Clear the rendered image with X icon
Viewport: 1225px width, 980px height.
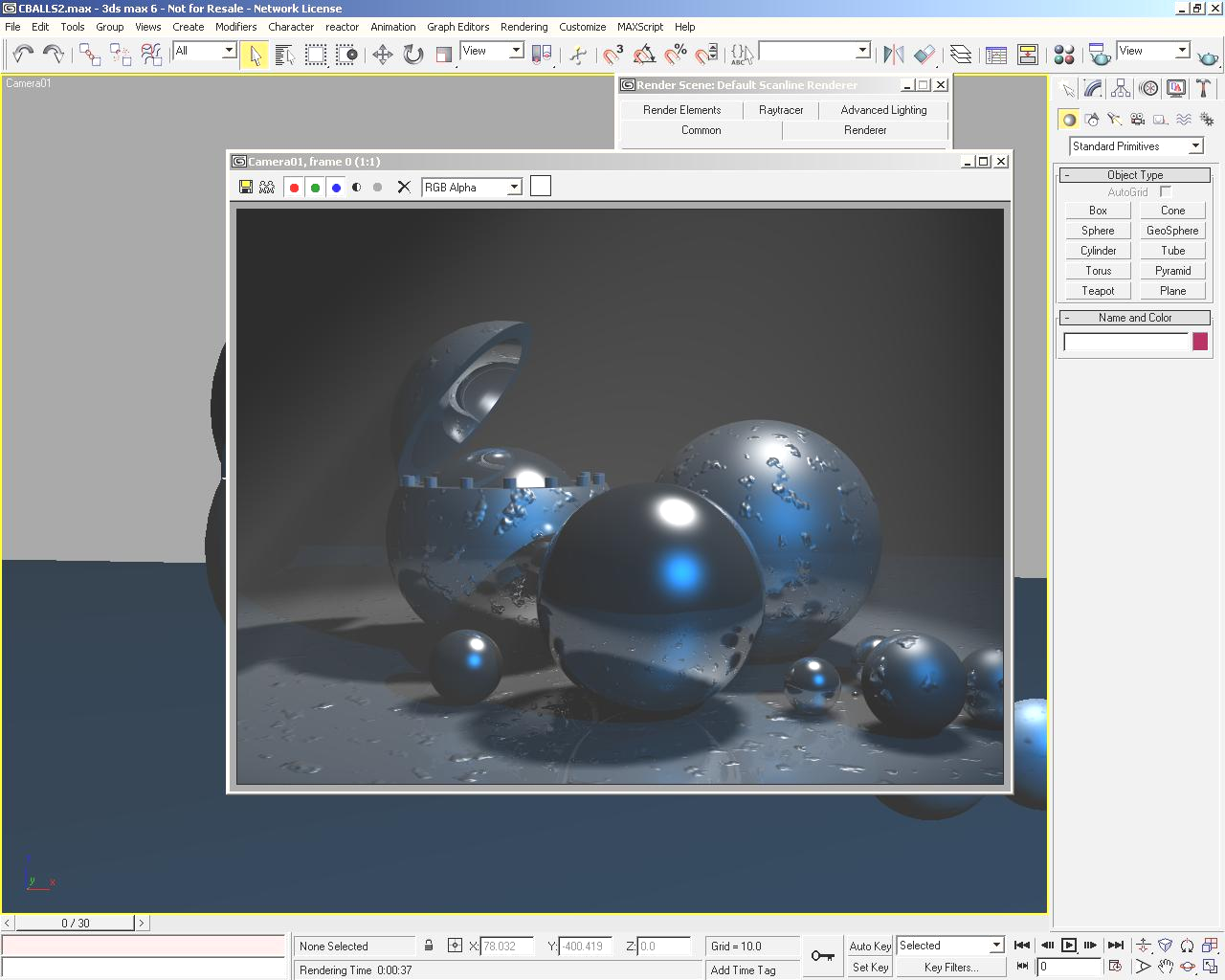click(x=404, y=188)
